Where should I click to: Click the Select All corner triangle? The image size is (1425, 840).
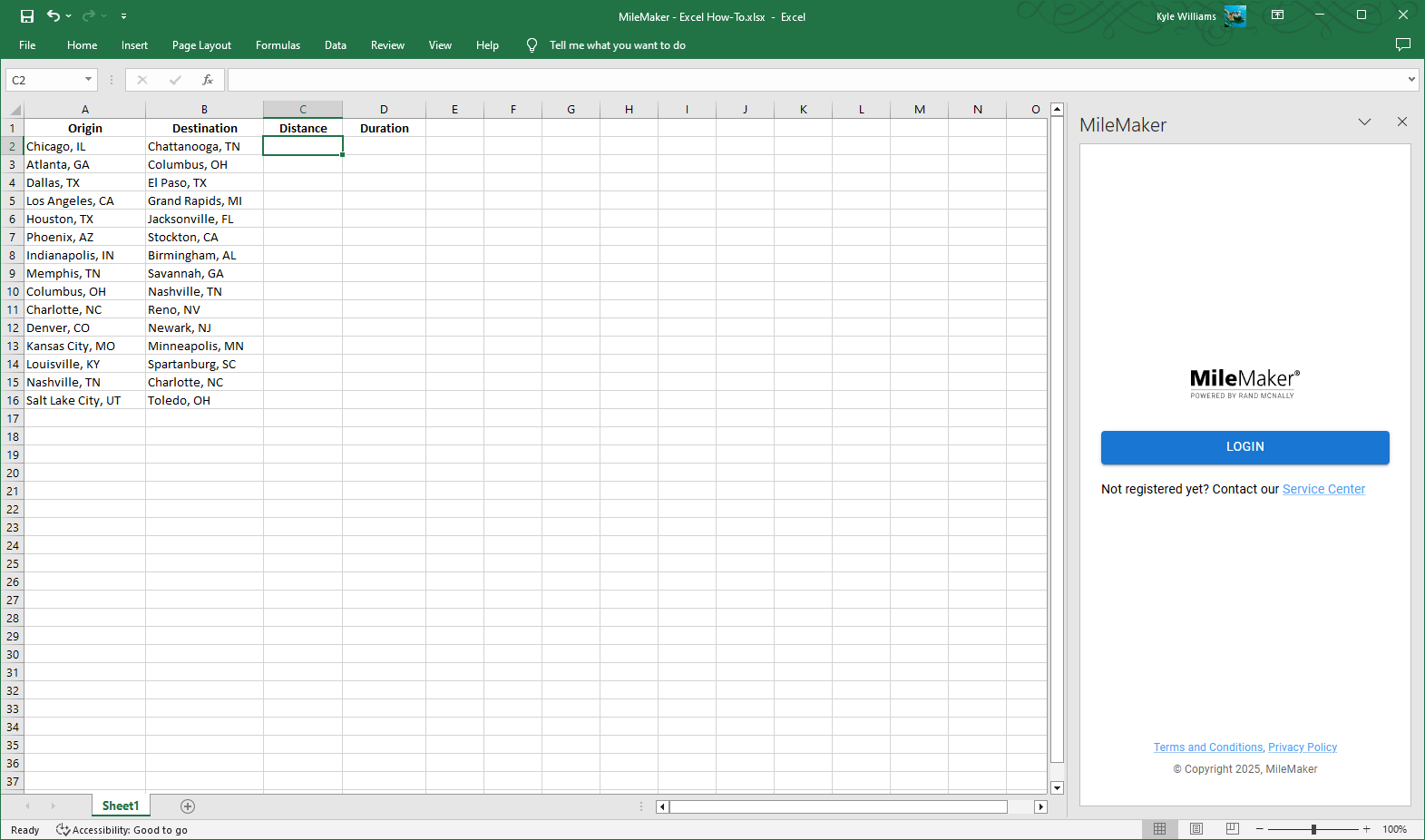14,110
